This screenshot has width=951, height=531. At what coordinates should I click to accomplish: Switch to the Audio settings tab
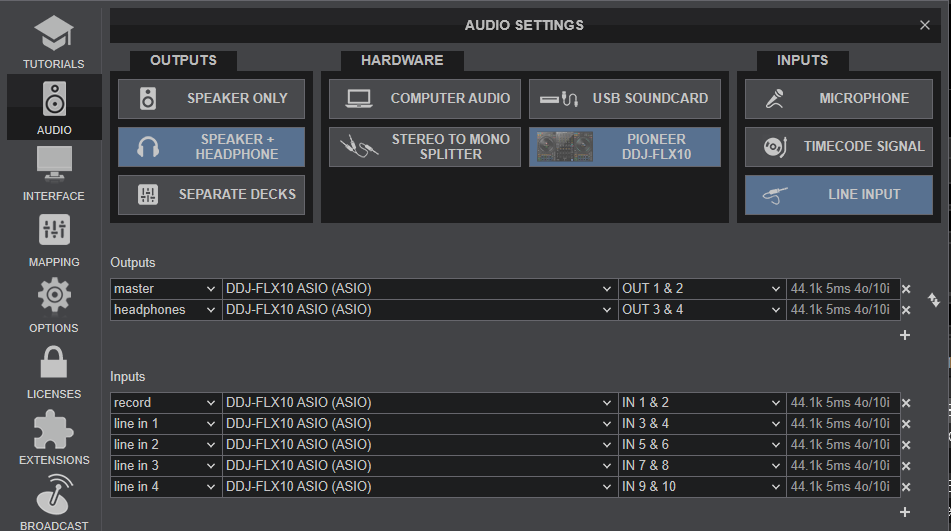53,106
